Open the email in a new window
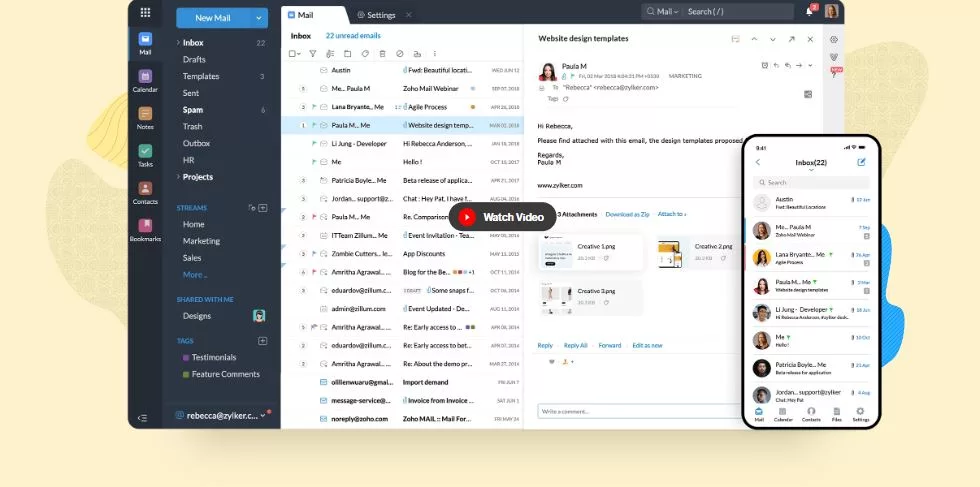The width and height of the screenshot is (980, 487). 792,39
